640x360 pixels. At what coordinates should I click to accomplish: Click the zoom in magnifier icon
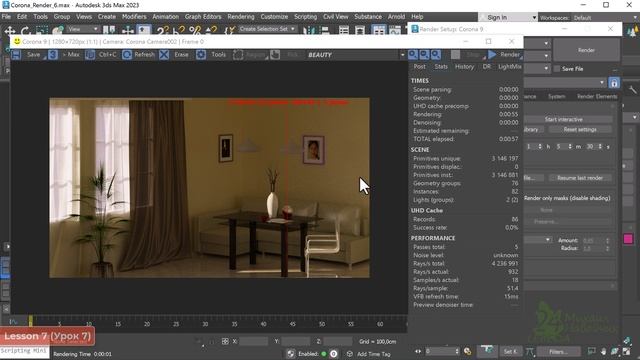(413, 55)
